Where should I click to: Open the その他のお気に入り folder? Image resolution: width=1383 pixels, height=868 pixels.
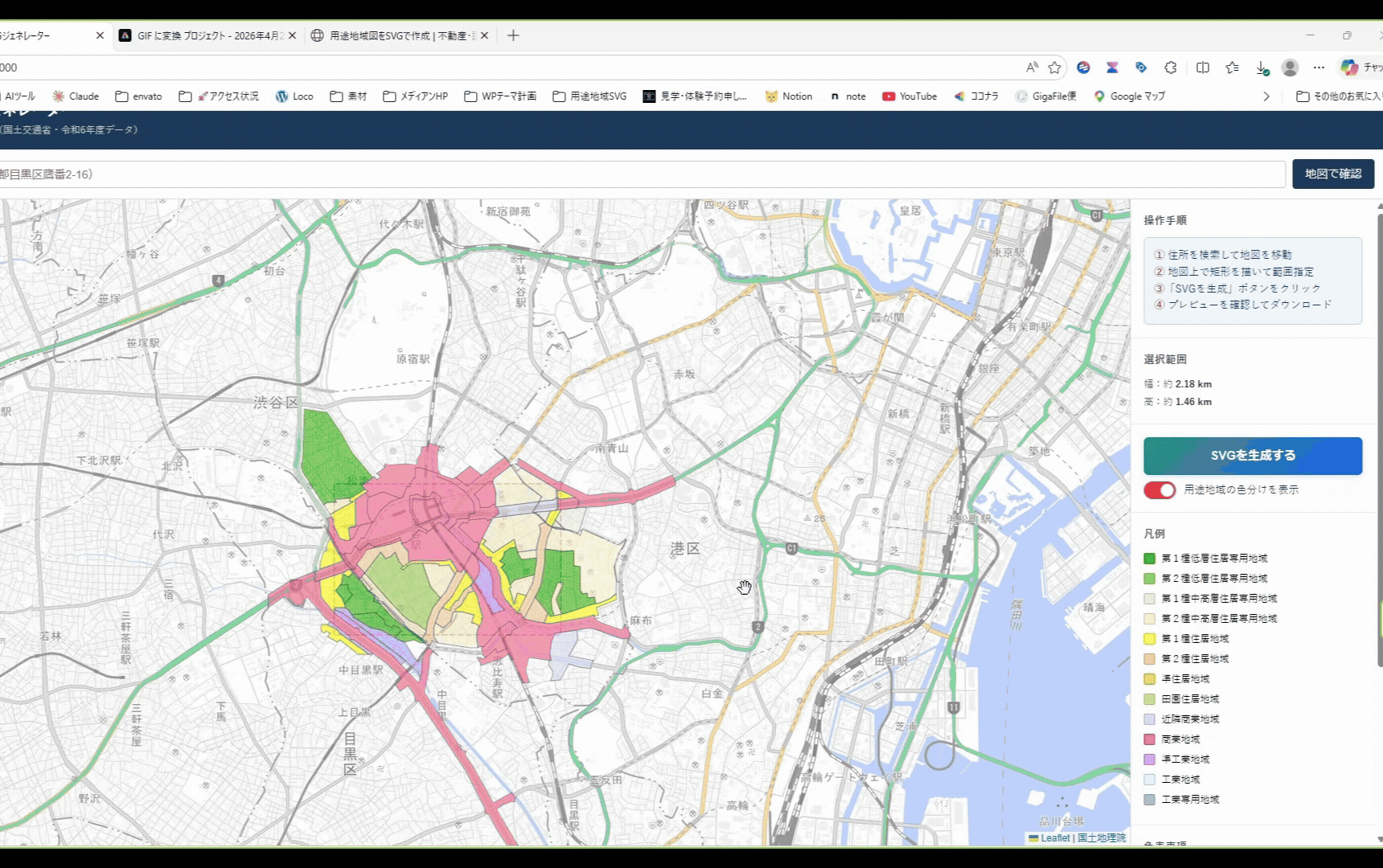(x=1338, y=96)
